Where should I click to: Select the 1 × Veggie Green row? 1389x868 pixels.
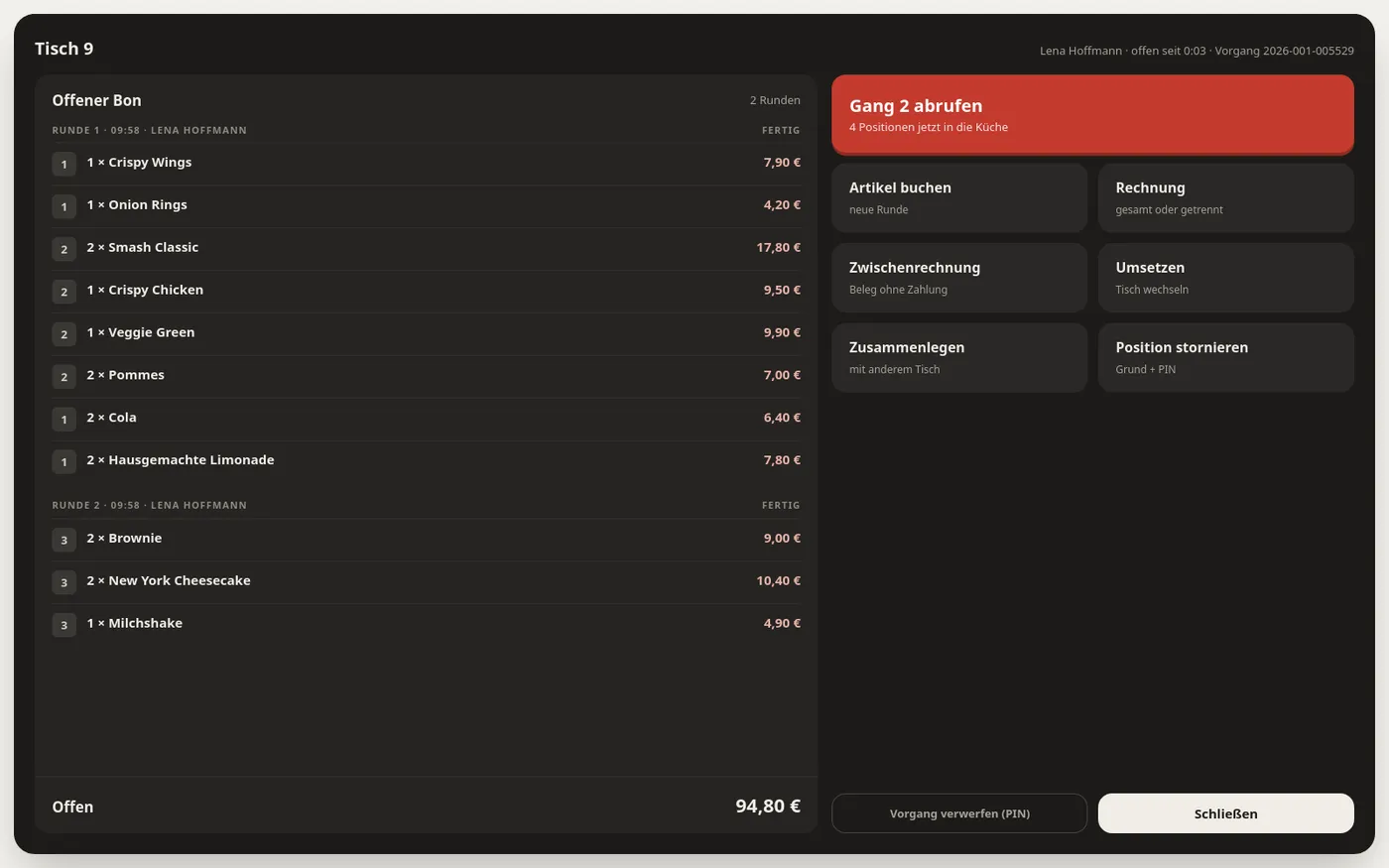coord(426,334)
